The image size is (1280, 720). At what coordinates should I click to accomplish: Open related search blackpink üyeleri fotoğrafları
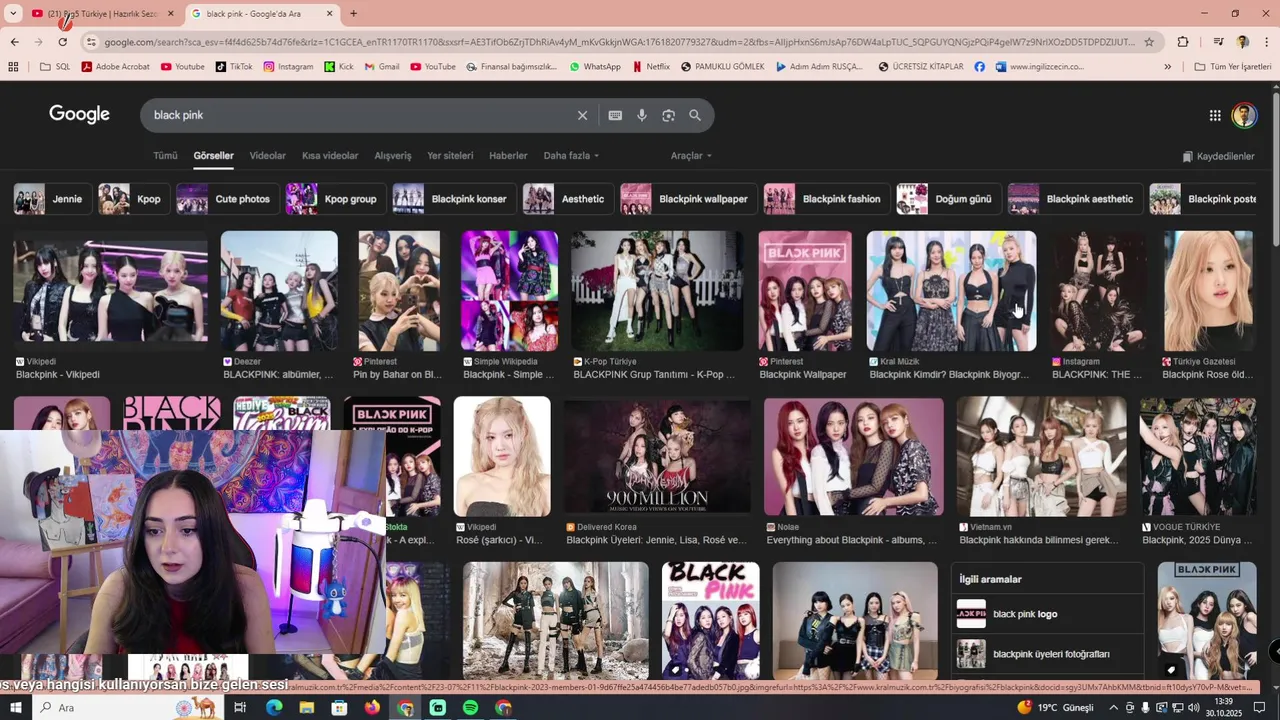click(x=1047, y=654)
